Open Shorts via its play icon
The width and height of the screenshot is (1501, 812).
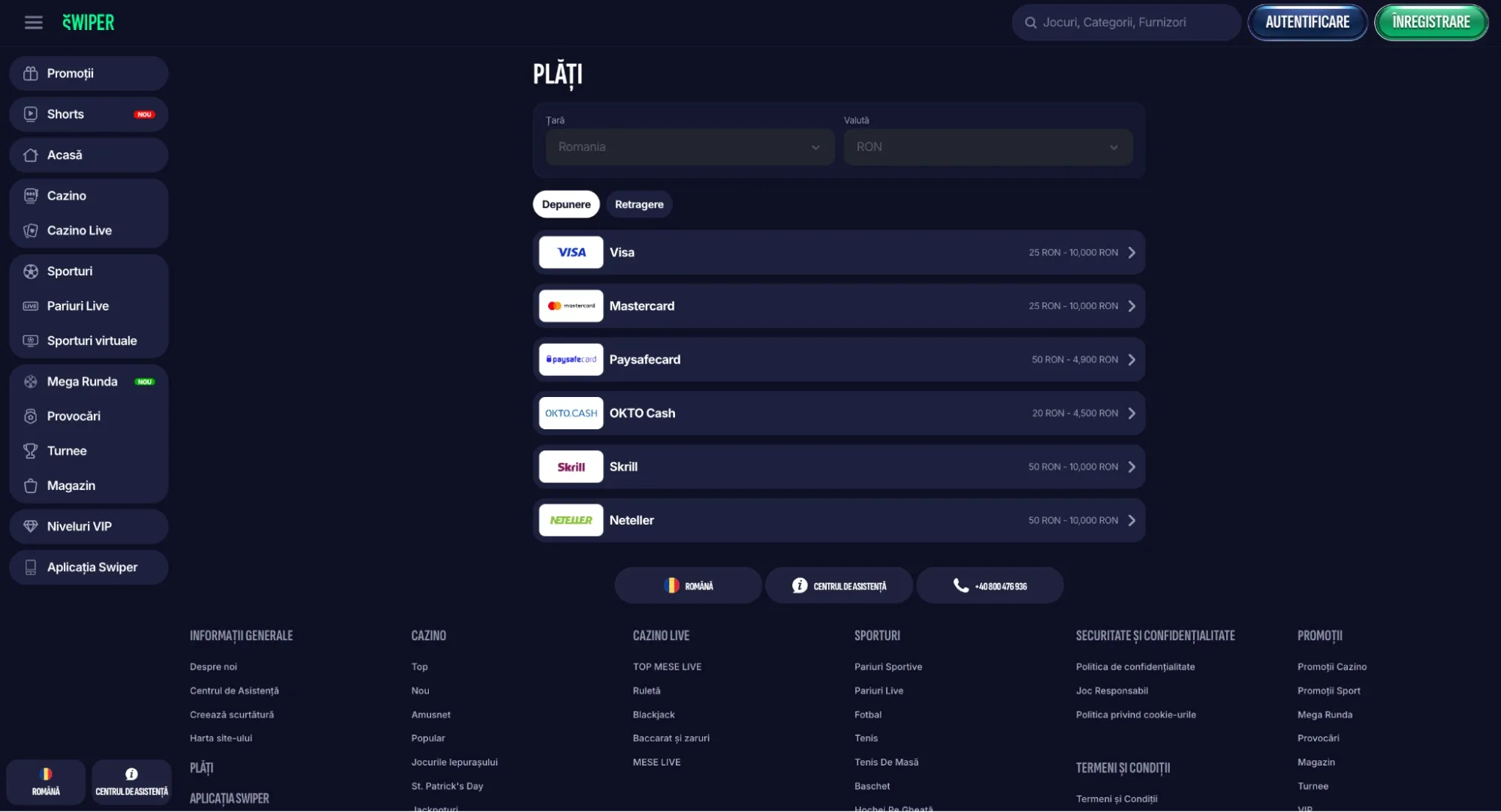click(31, 114)
